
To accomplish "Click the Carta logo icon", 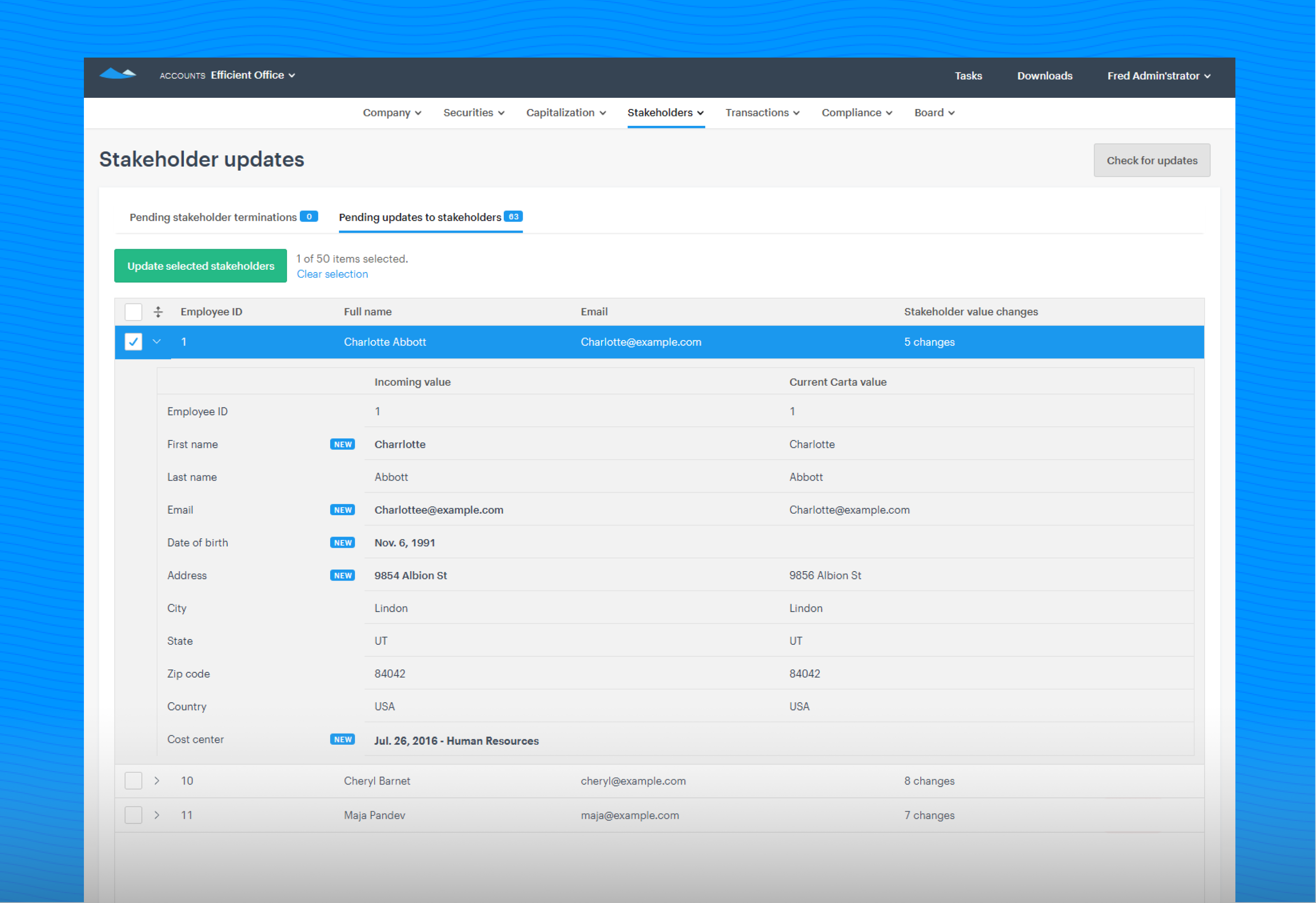I will coord(118,74).
